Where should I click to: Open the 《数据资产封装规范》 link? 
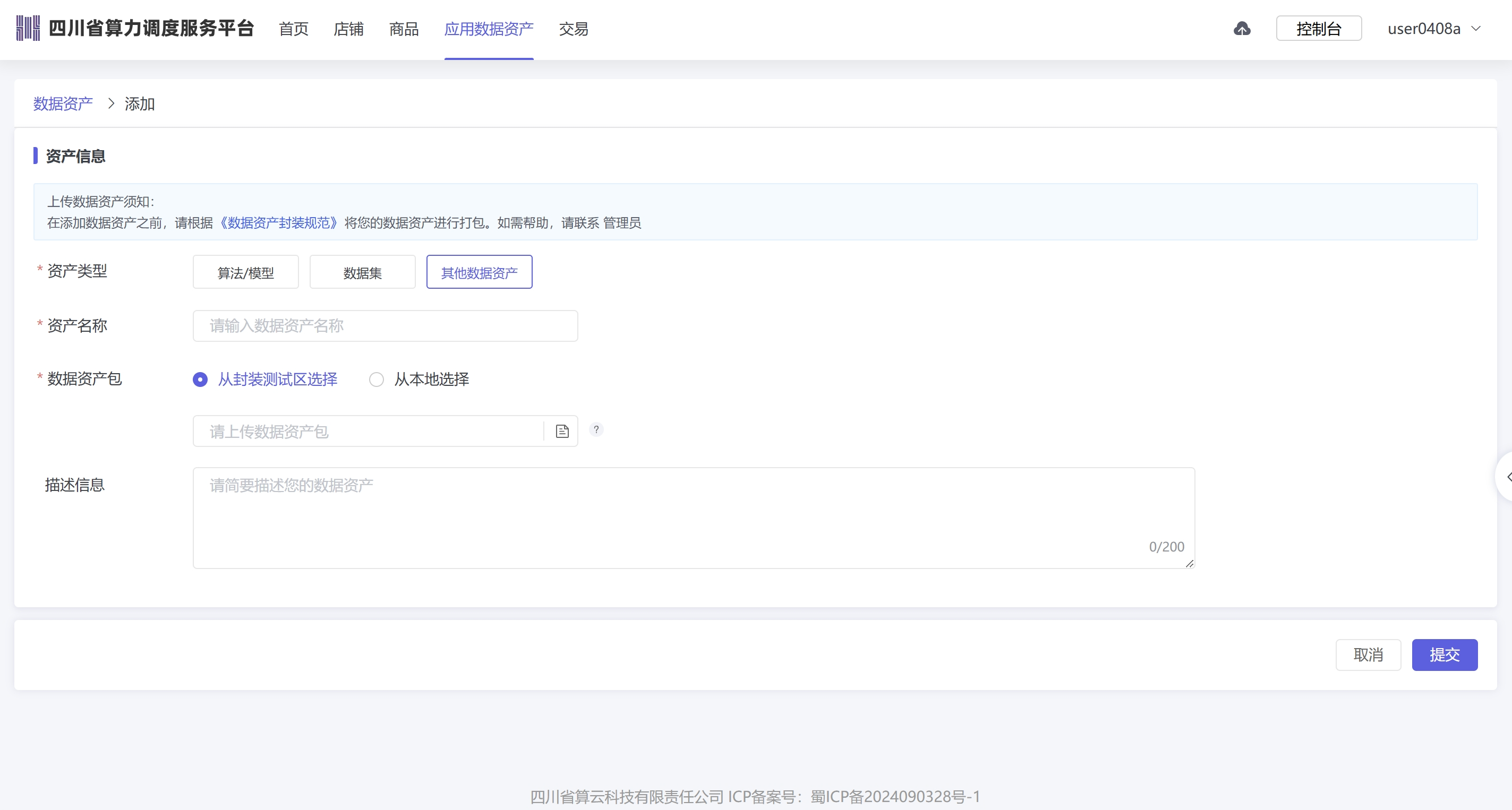[278, 223]
